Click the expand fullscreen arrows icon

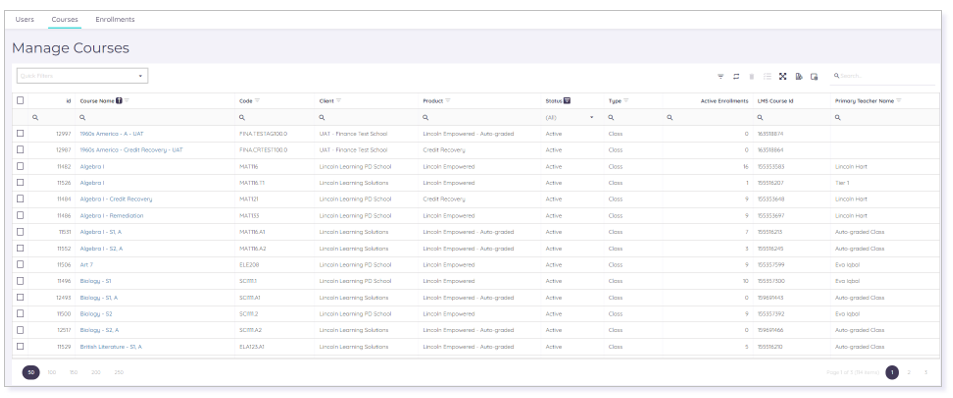783,77
